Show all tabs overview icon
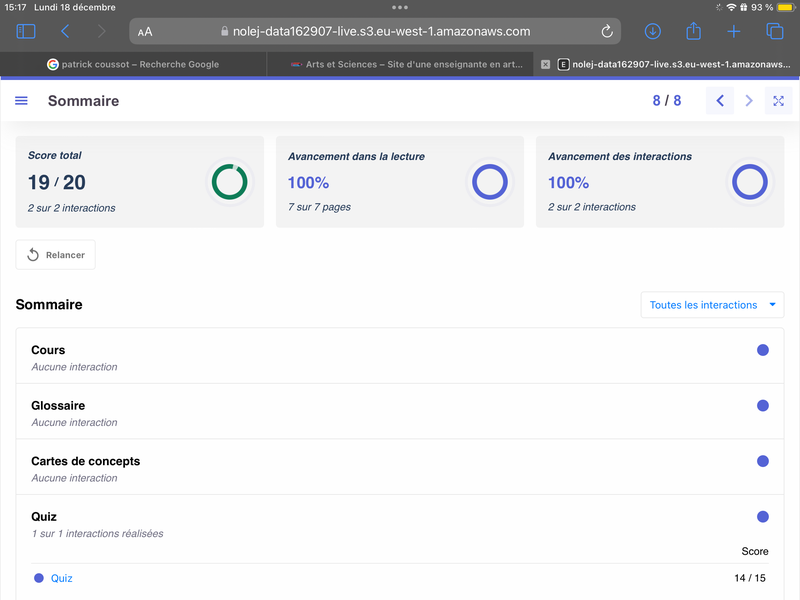800x600 pixels. [x=774, y=32]
